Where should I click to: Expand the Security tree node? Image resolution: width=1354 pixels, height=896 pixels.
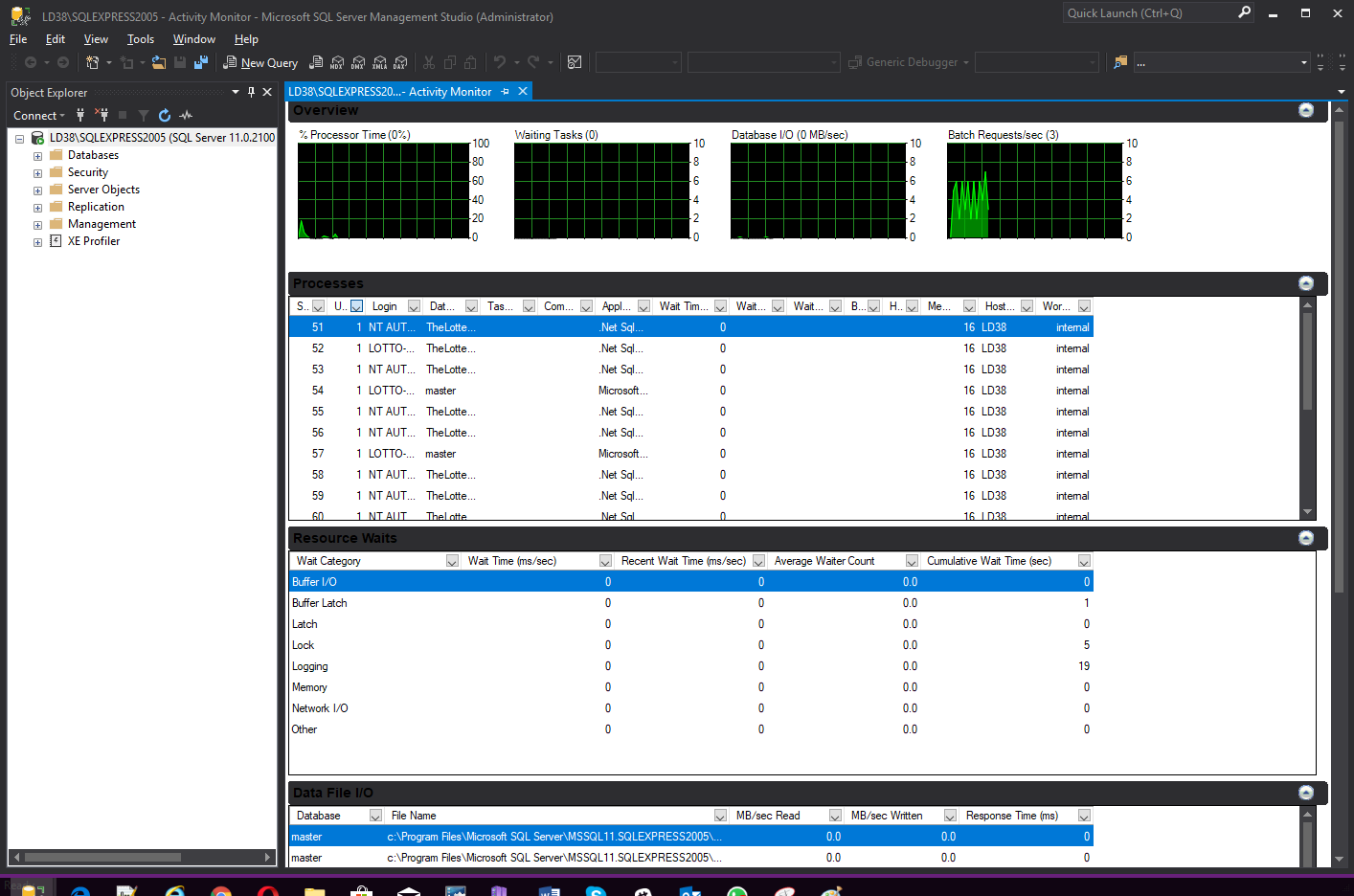pos(37,173)
